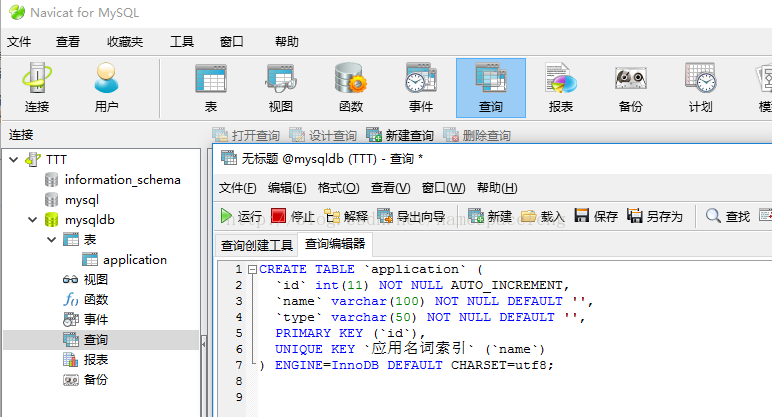Save the query with 保存 button
The image size is (772, 417).
click(x=596, y=216)
